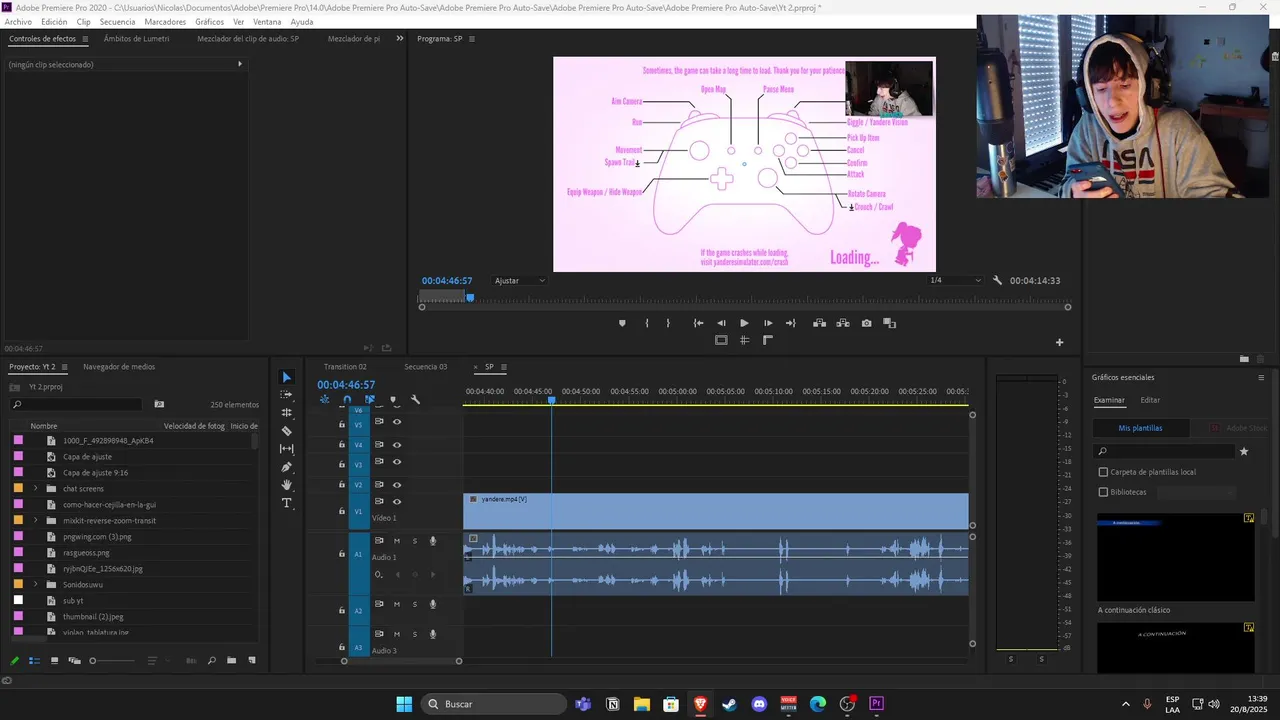Open button editor plus icon
The height and width of the screenshot is (720, 1280).
pyautogui.click(x=1060, y=342)
